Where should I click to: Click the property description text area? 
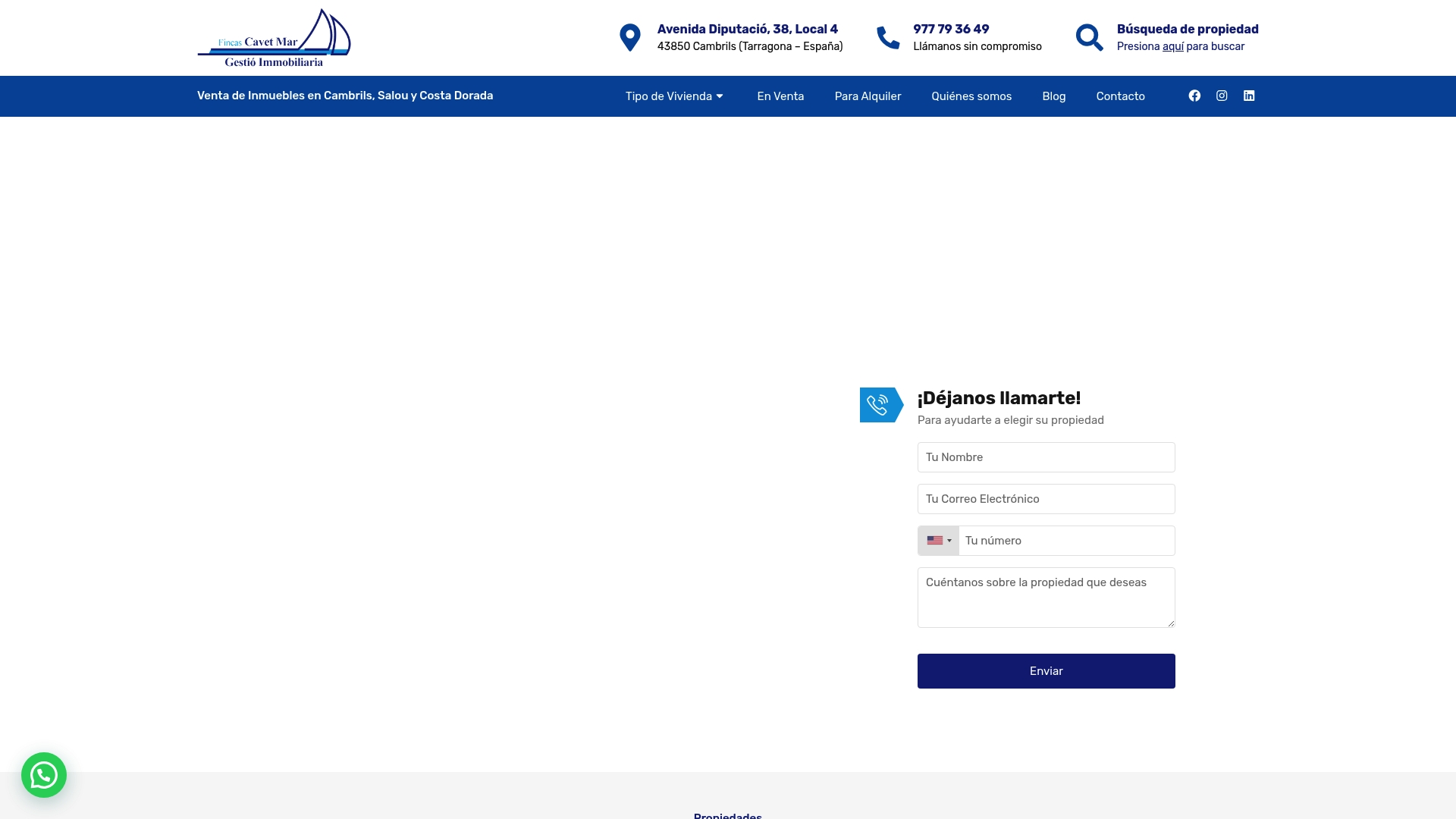point(1046,598)
